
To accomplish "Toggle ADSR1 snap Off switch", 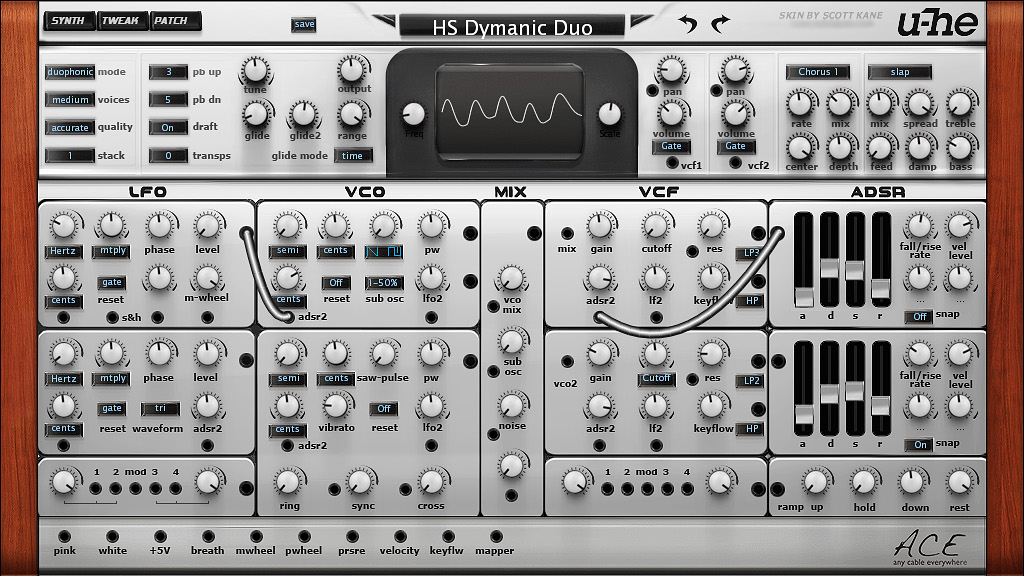I will pyautogui.click(x=919, y=317).
